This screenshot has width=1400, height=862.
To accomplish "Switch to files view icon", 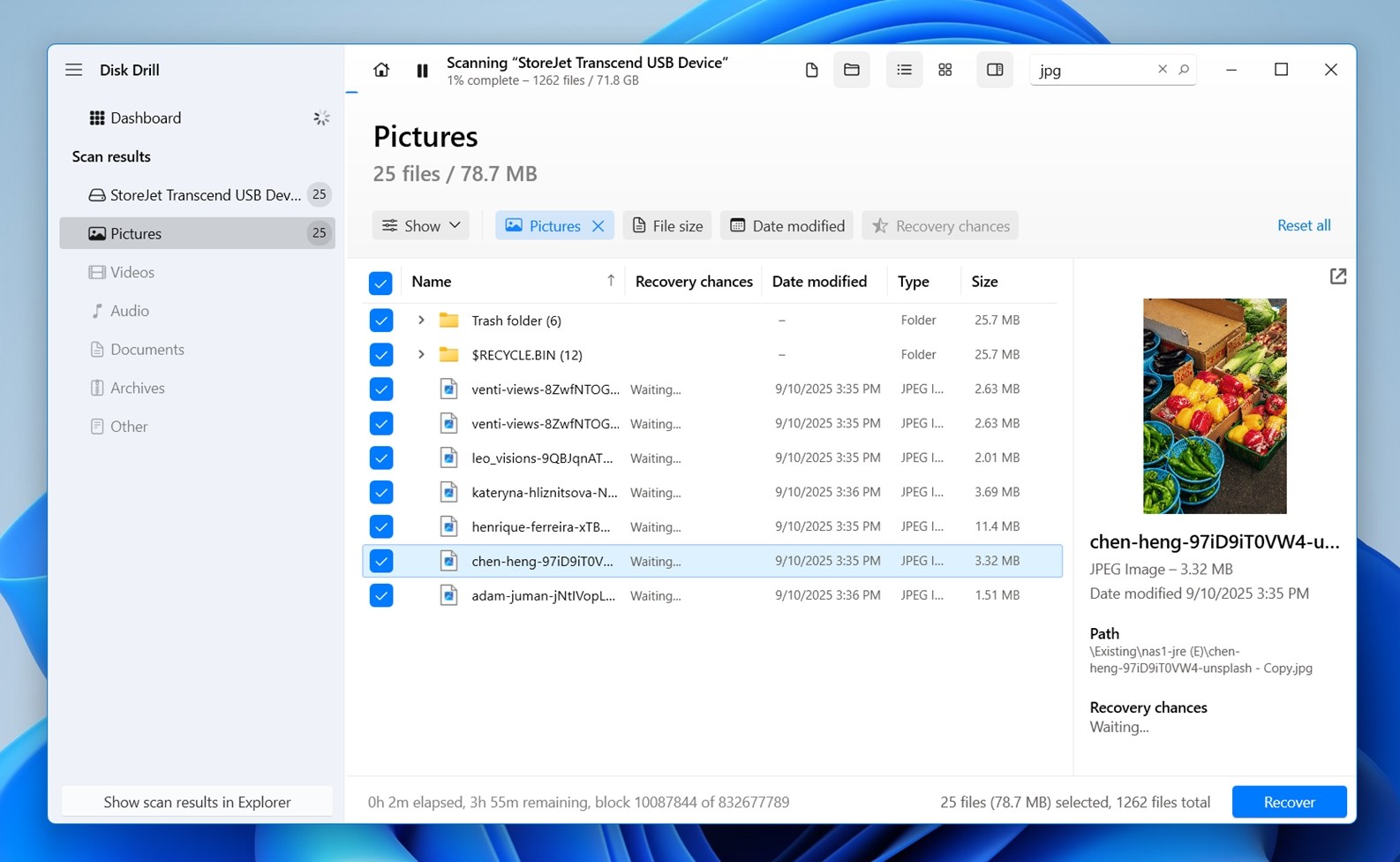I will point(811,70).
